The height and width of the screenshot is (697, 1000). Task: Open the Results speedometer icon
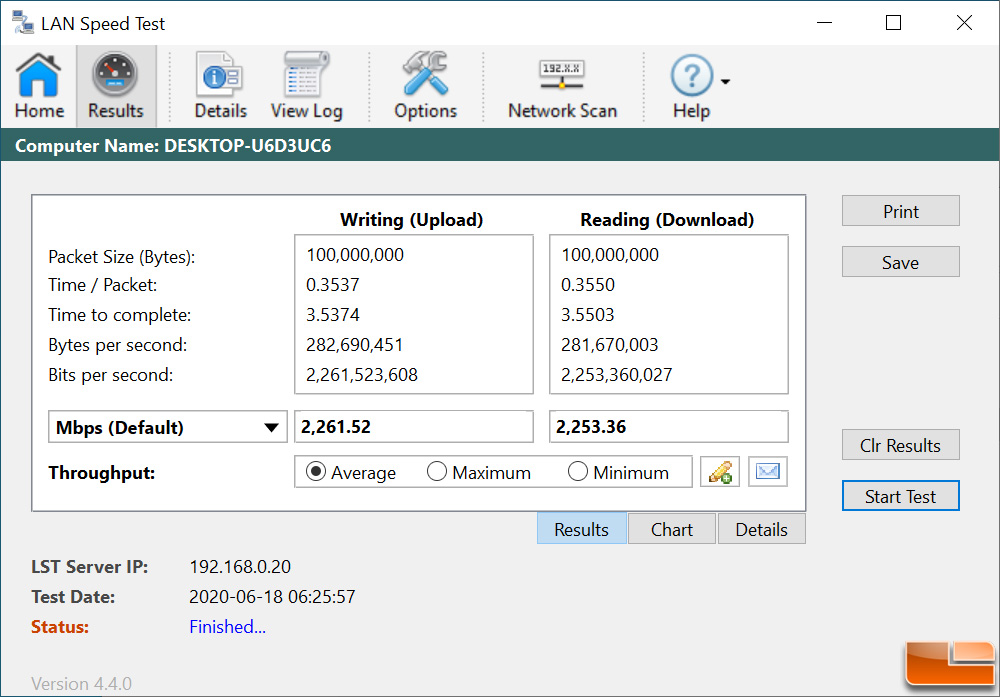(x=115, y=85)
